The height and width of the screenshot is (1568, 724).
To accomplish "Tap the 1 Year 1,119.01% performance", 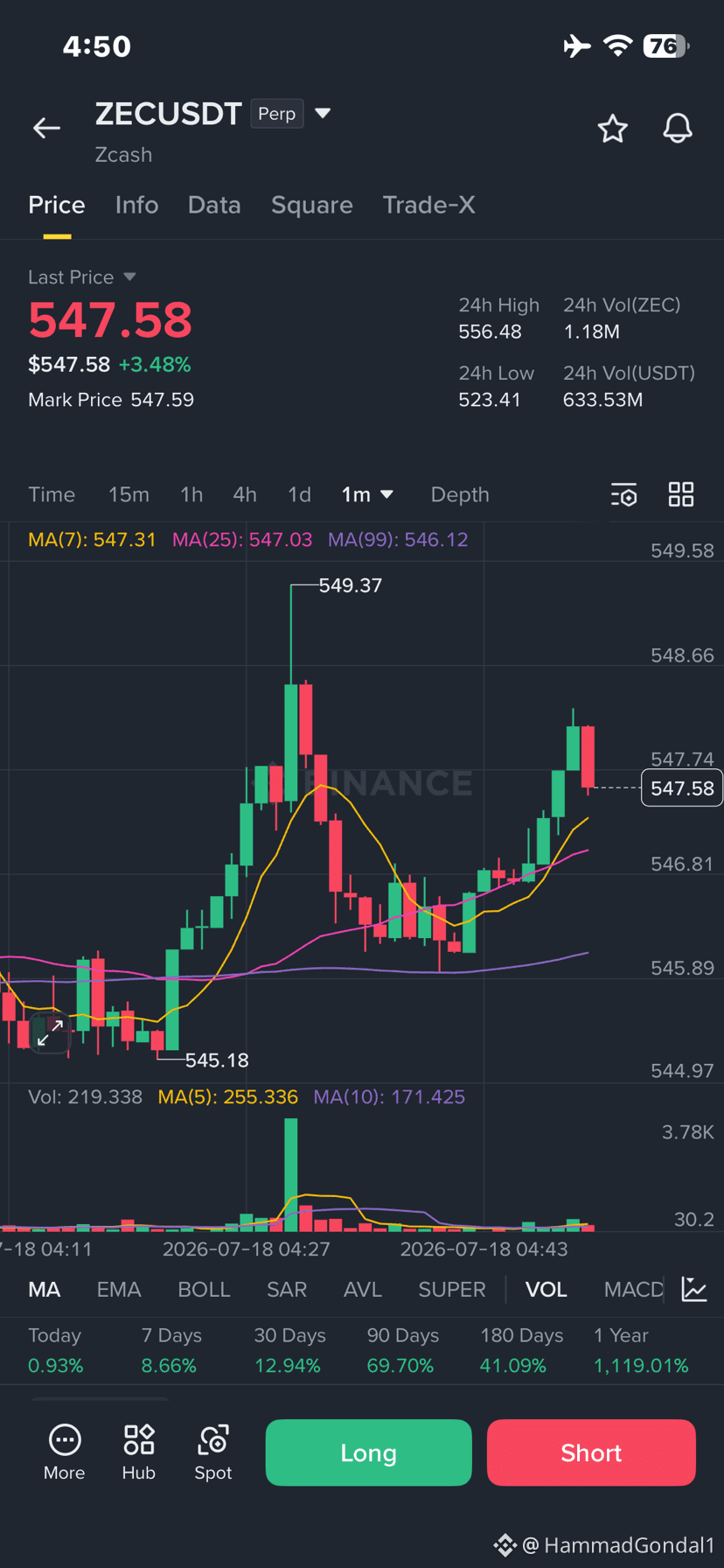I will click(x=641, y=1350).
